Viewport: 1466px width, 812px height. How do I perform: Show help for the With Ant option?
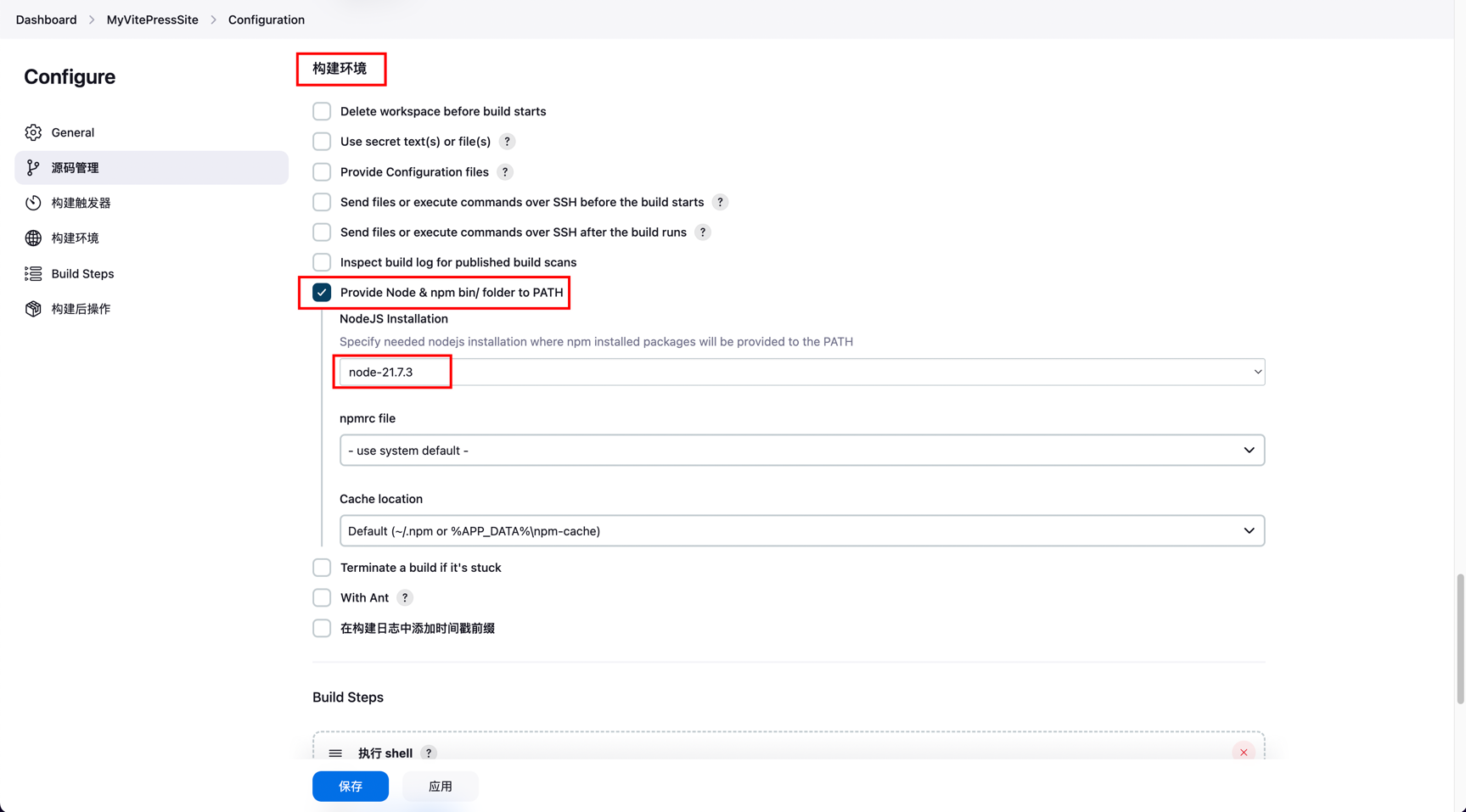click(405, 598)
